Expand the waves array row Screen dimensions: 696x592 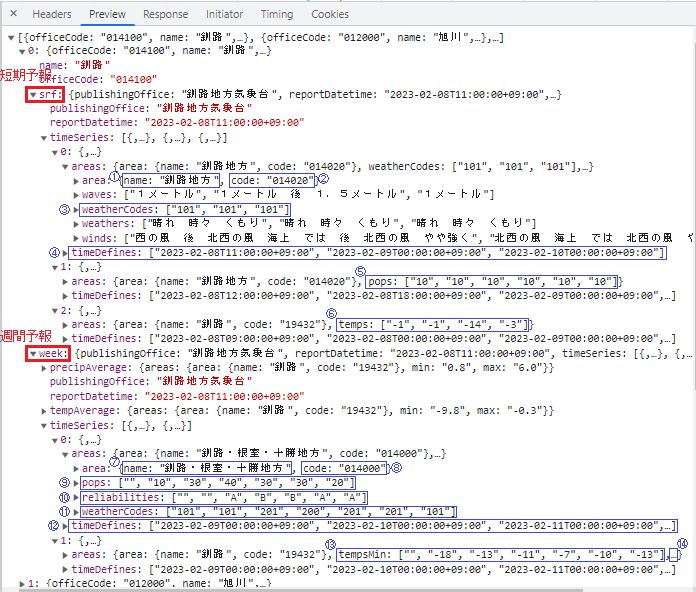click(x=76, y=195)
